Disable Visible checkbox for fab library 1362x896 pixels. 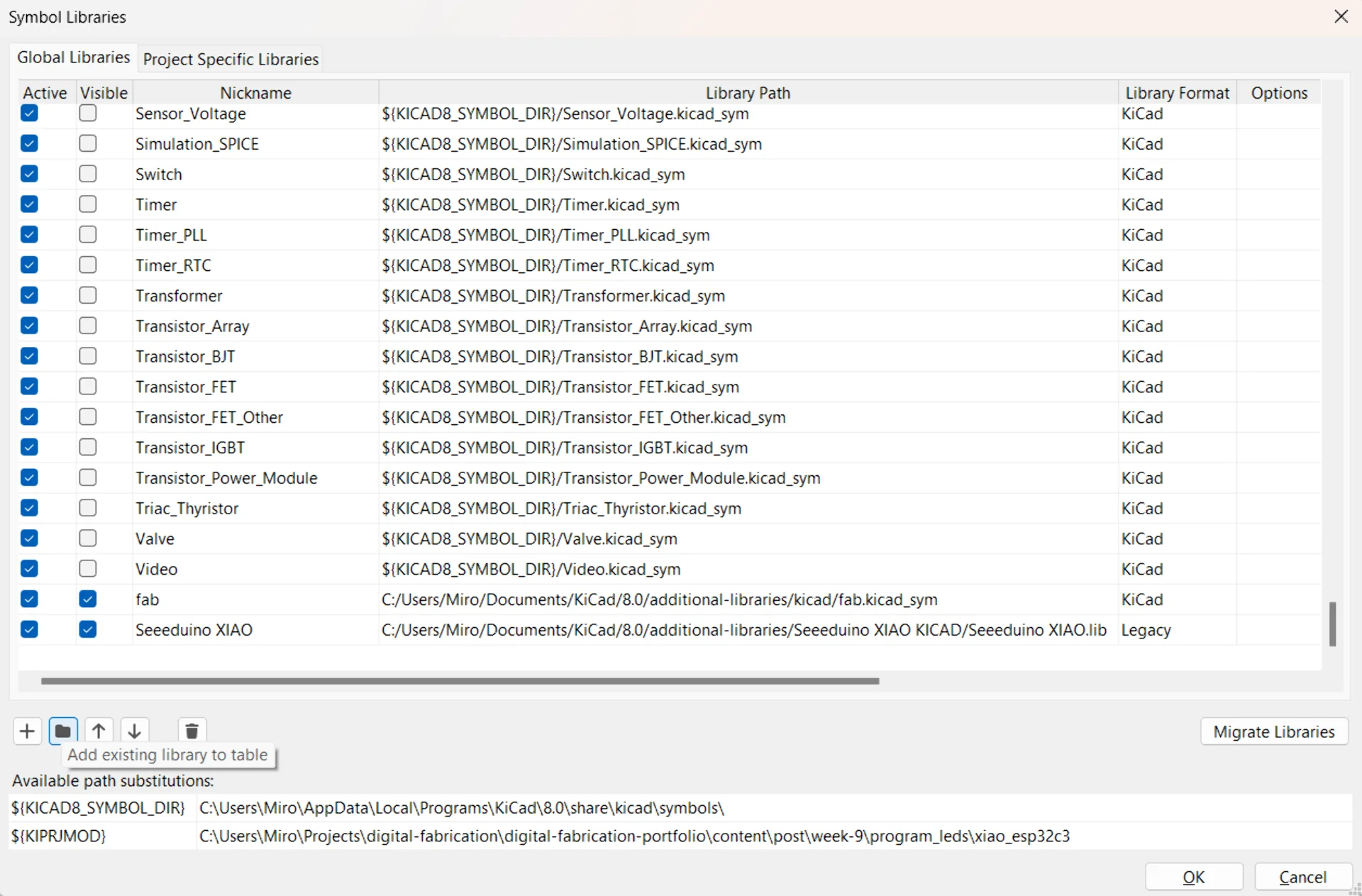pyautogui.click(x=88, y=599)
